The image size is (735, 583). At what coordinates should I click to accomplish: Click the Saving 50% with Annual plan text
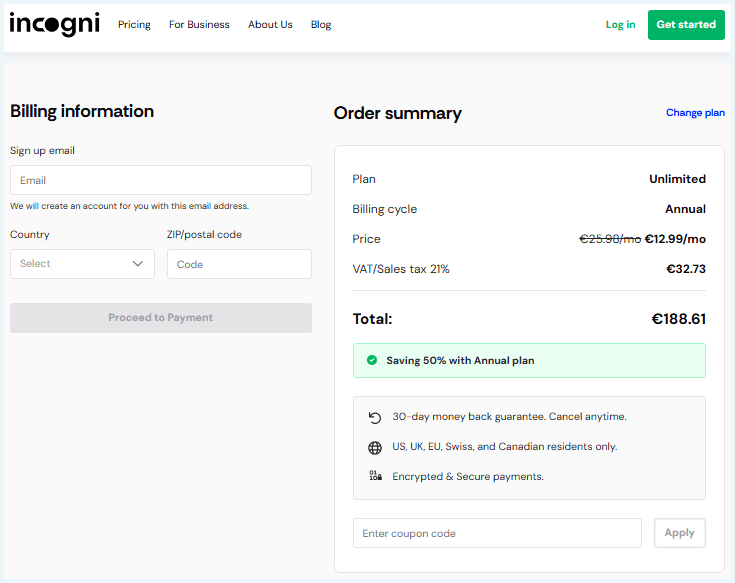coord(460,360)
